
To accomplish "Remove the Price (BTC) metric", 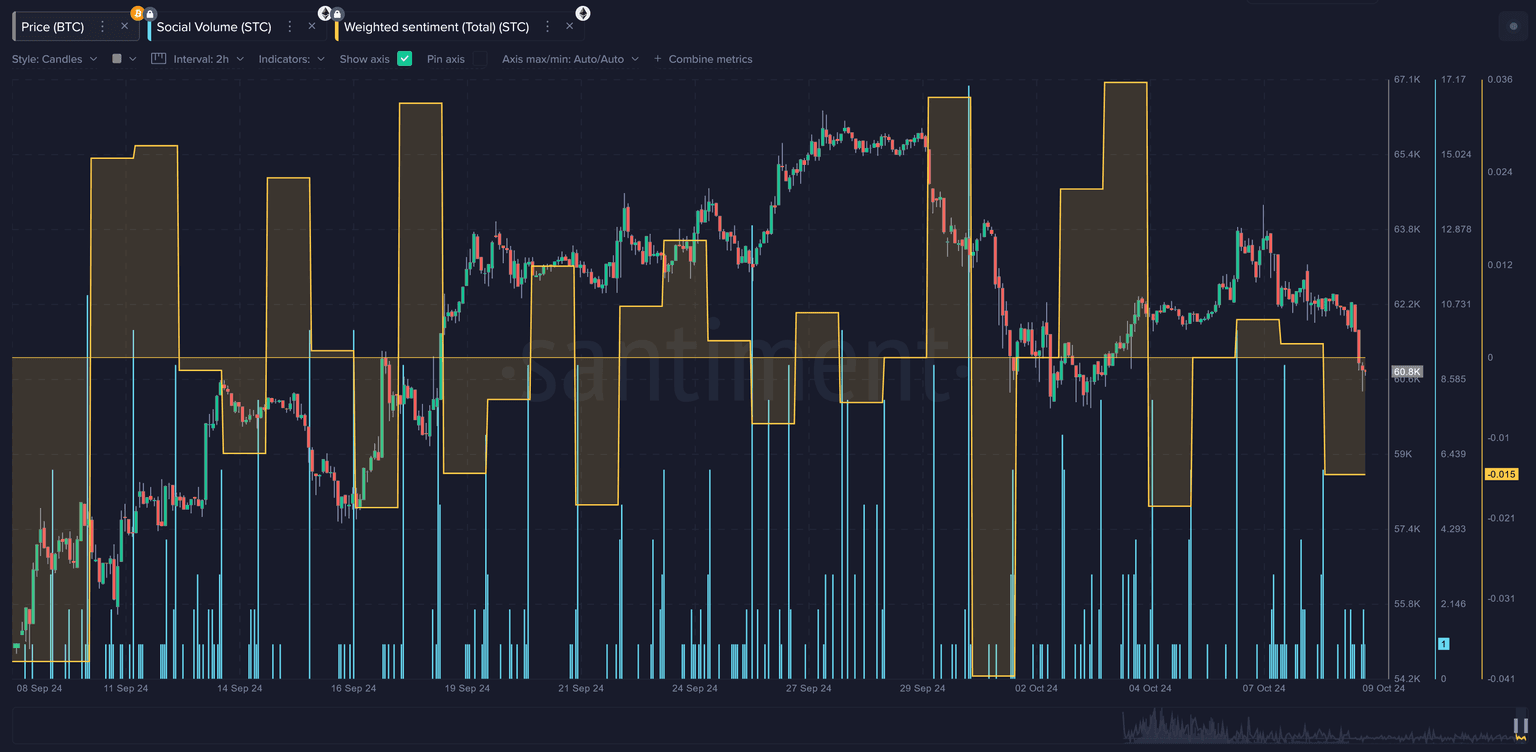I will coord(124,27).
